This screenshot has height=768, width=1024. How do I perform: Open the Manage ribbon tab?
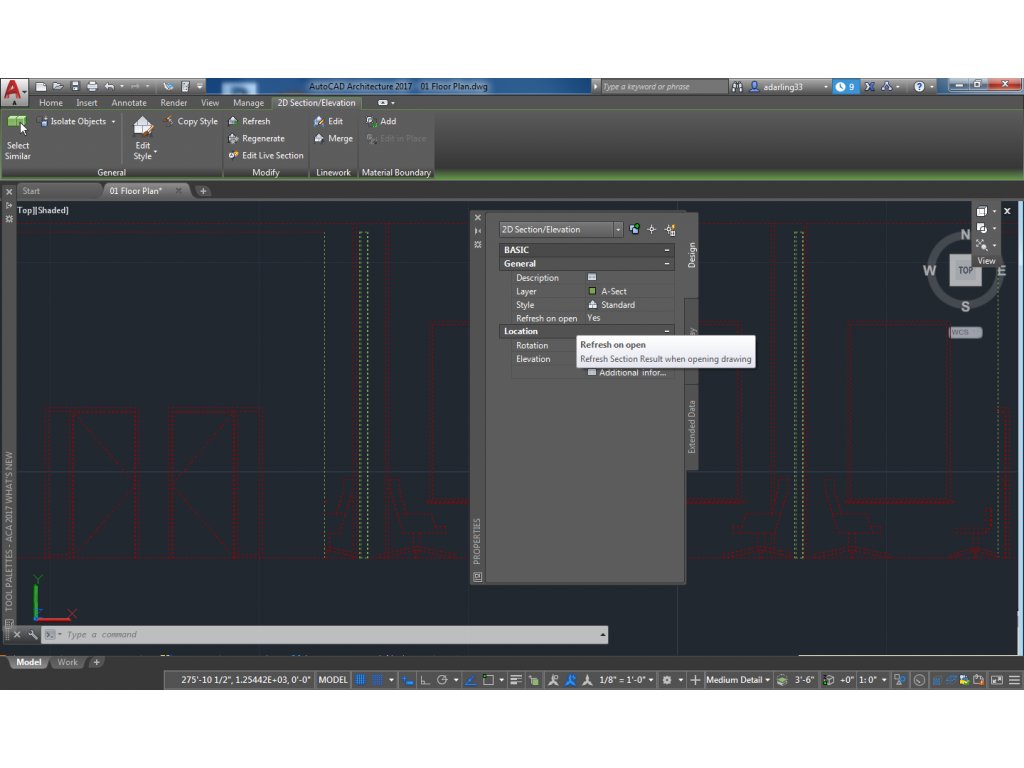[x=248, y=103]
